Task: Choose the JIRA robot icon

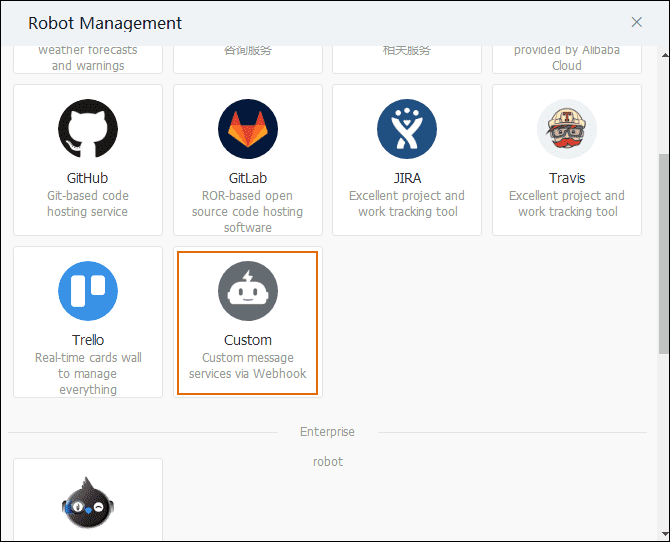Action: [407, 129]
